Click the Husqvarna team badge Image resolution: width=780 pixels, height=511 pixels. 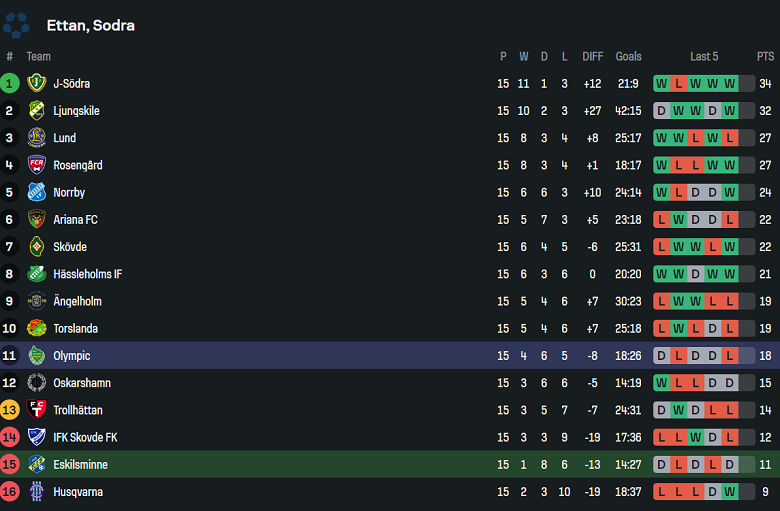click(x=37, y=492)
